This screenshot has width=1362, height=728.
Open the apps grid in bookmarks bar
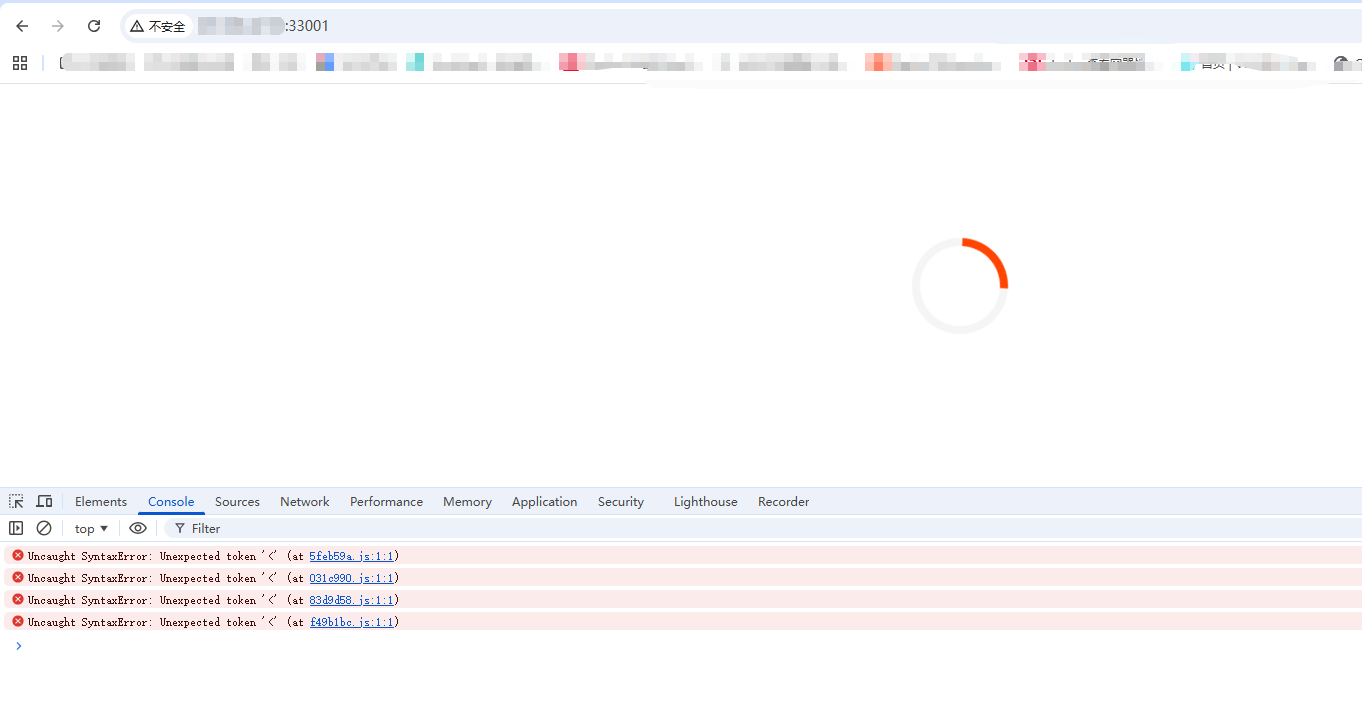pos(20,63)
